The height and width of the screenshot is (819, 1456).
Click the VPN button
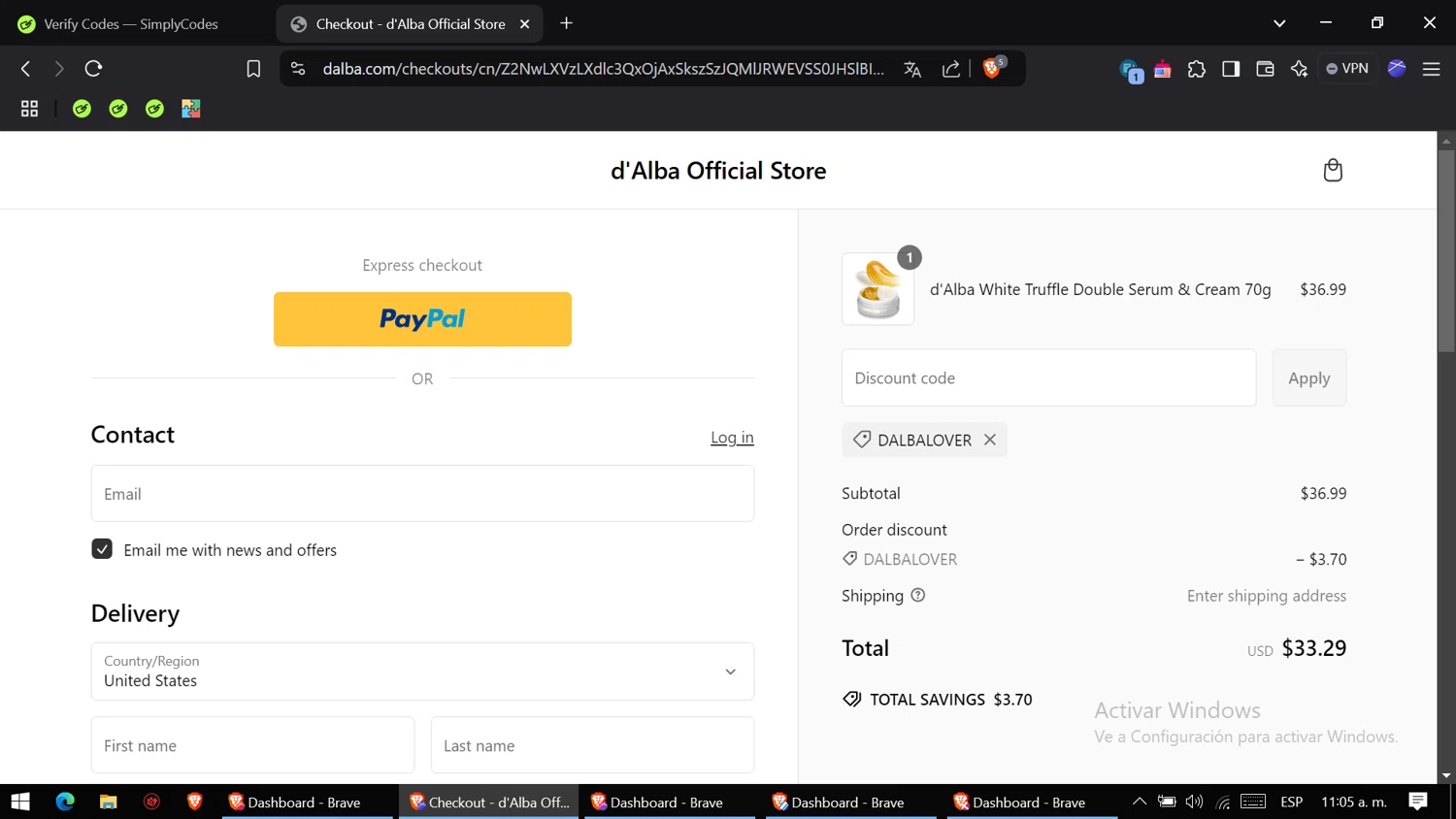(1347, 69)
